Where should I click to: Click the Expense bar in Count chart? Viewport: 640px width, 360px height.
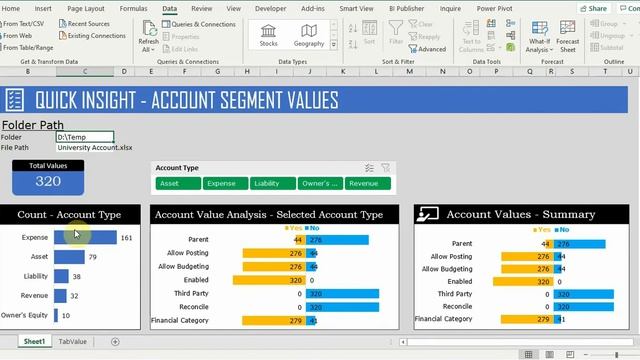point(85,238)
